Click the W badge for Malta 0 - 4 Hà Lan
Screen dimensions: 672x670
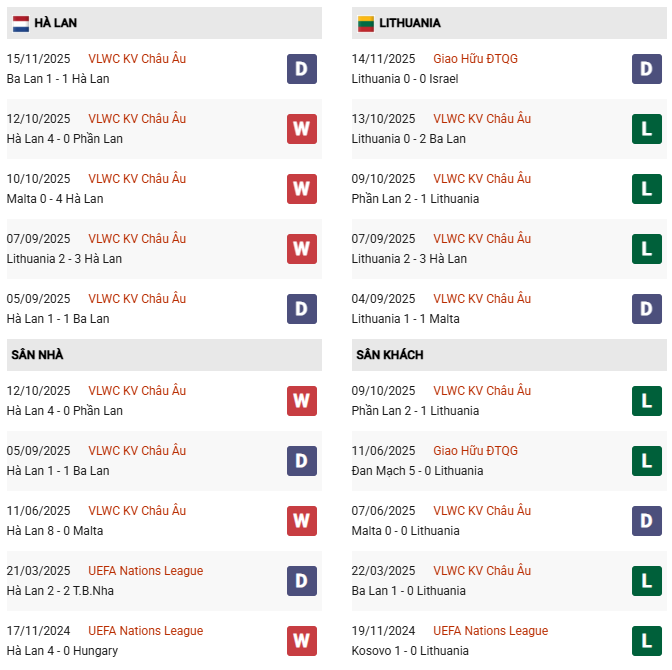click(x=302, y=188)
